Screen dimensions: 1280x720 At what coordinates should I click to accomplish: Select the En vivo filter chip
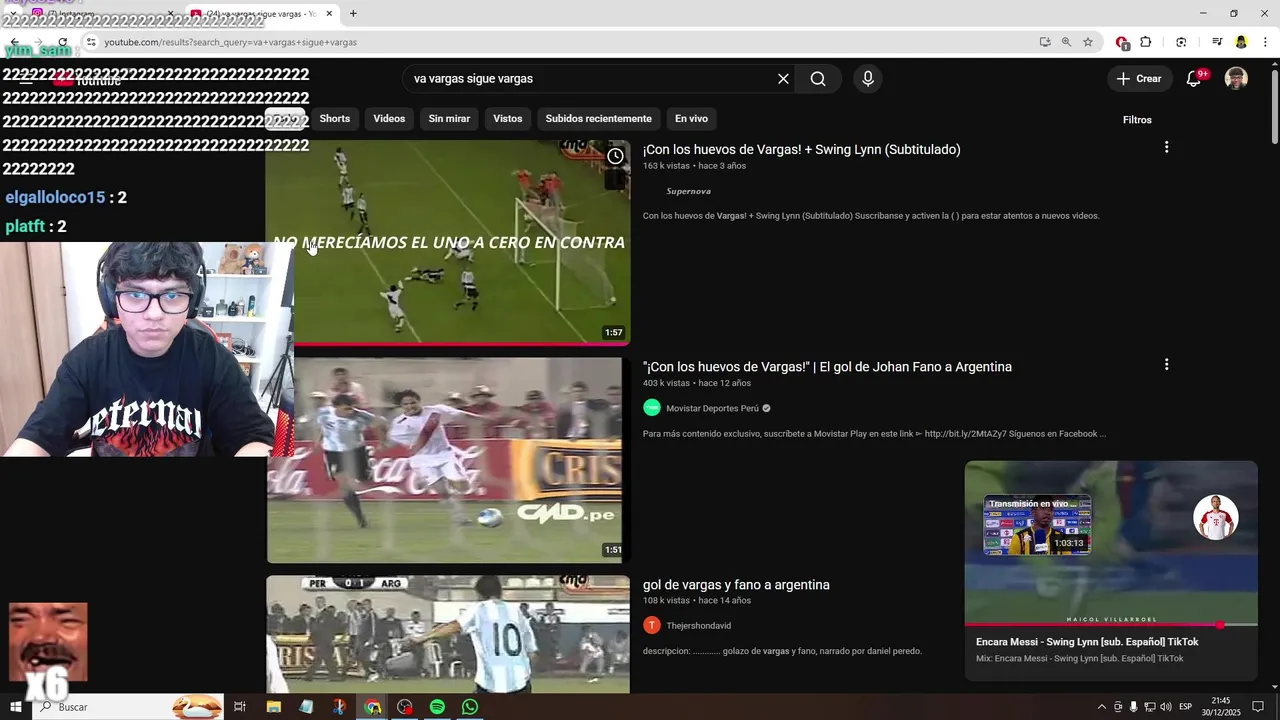691,119
